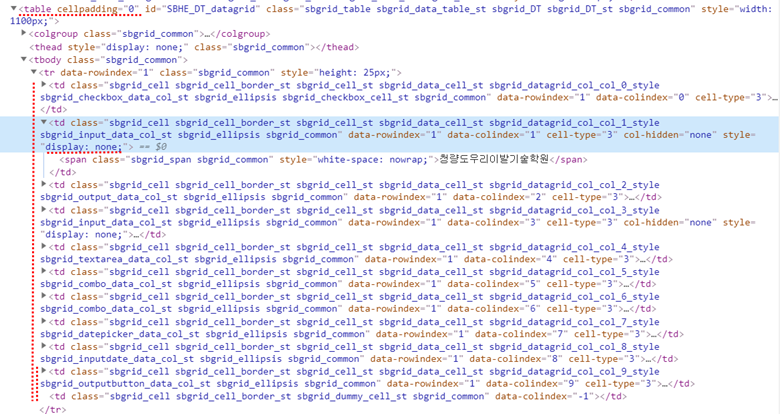
Task: Click the sbgrid_outputbutton_data_col_st class text
Action: (x=125, y=384)
